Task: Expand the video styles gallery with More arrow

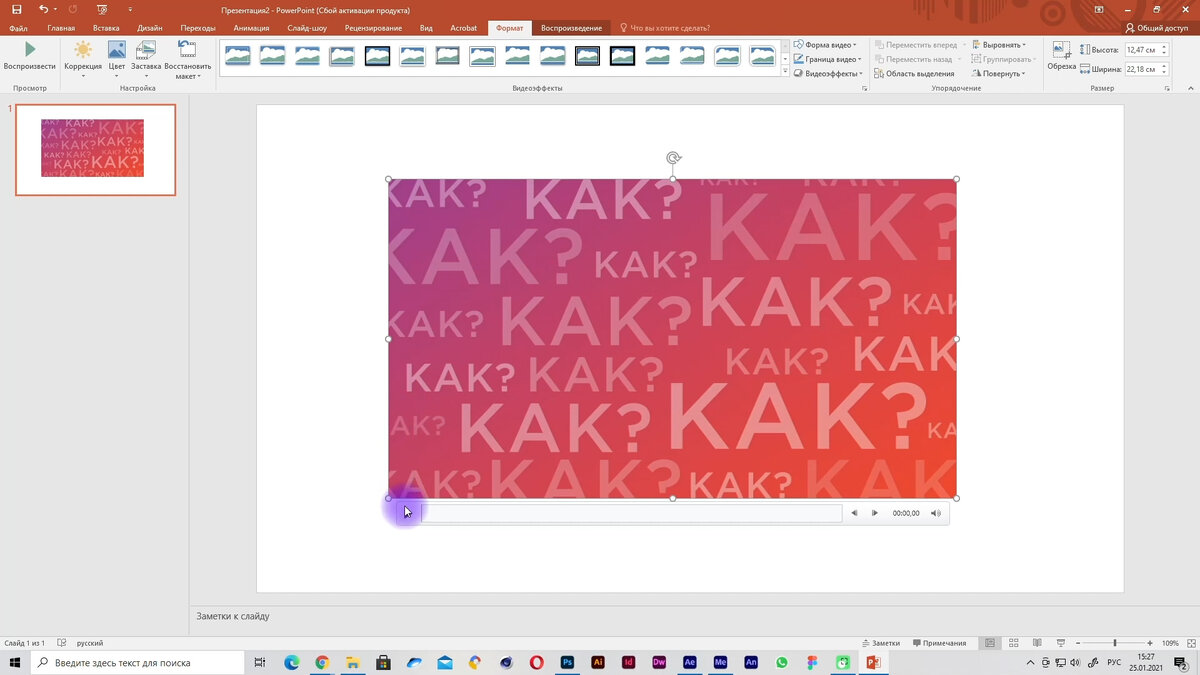Action: (785, 72)
